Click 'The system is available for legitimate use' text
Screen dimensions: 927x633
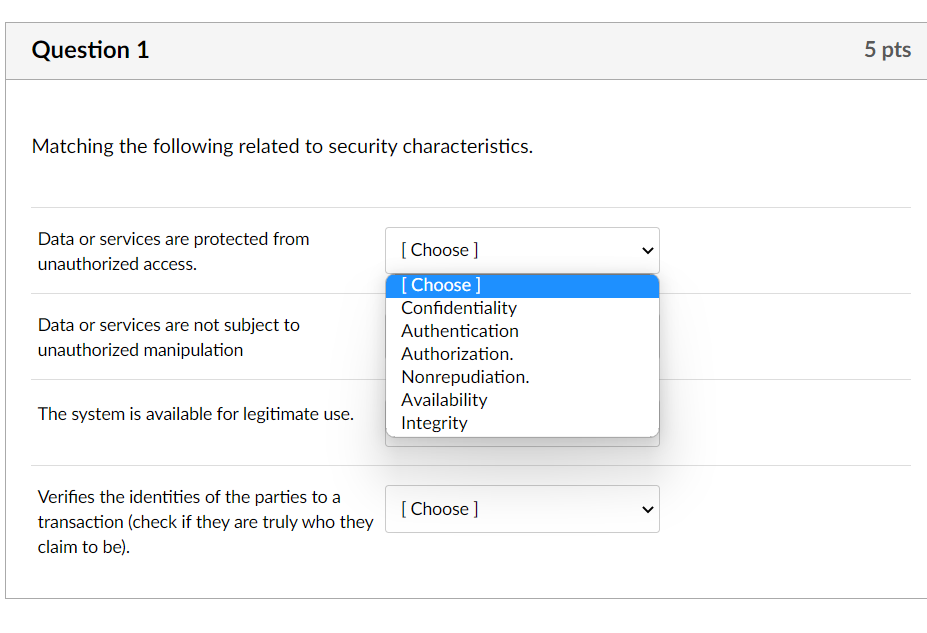196,414
